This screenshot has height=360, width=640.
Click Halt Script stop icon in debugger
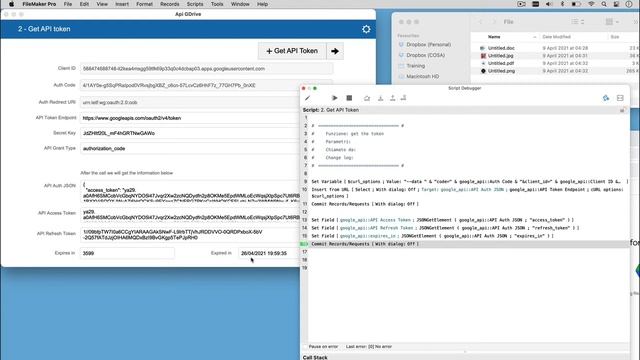[x=349, y=98]
